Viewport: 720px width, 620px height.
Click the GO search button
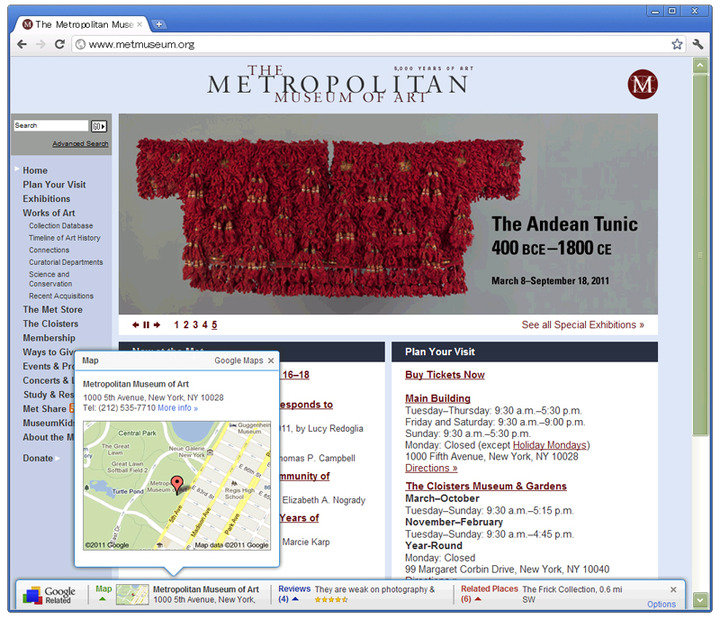99,126
